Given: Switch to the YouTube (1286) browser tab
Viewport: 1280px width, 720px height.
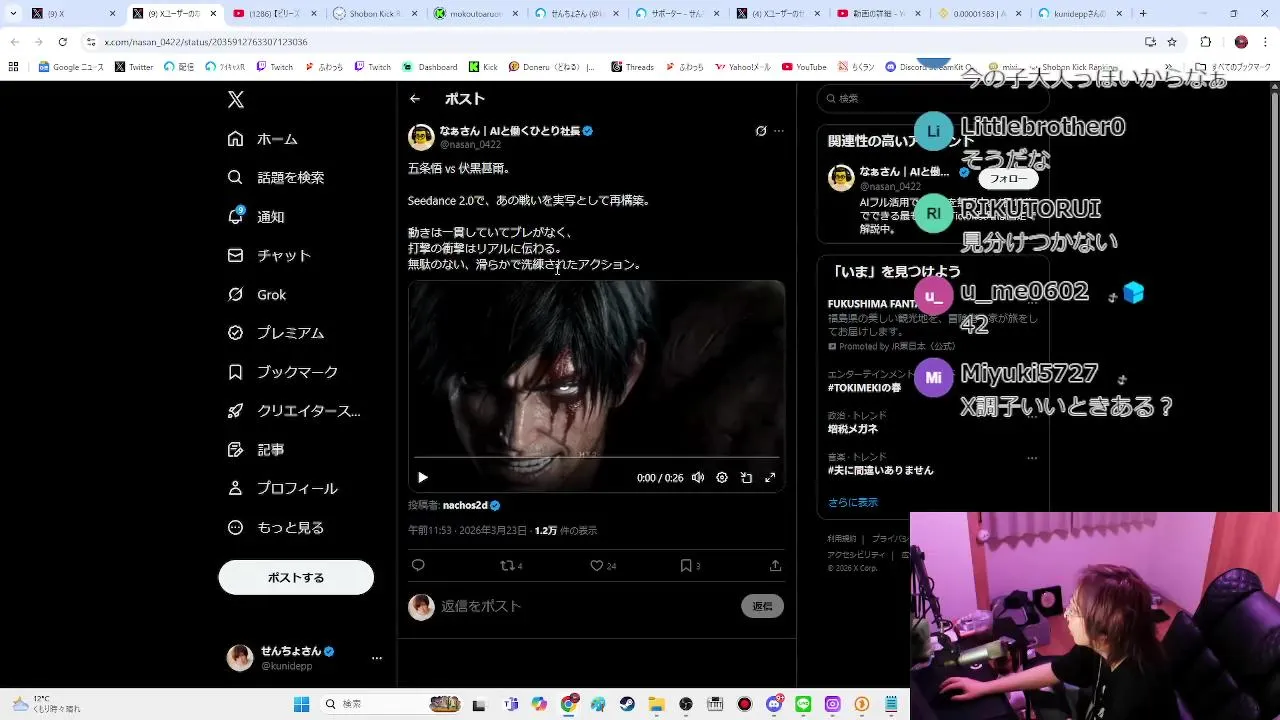Looking at the screenshot, I should 273,13.
